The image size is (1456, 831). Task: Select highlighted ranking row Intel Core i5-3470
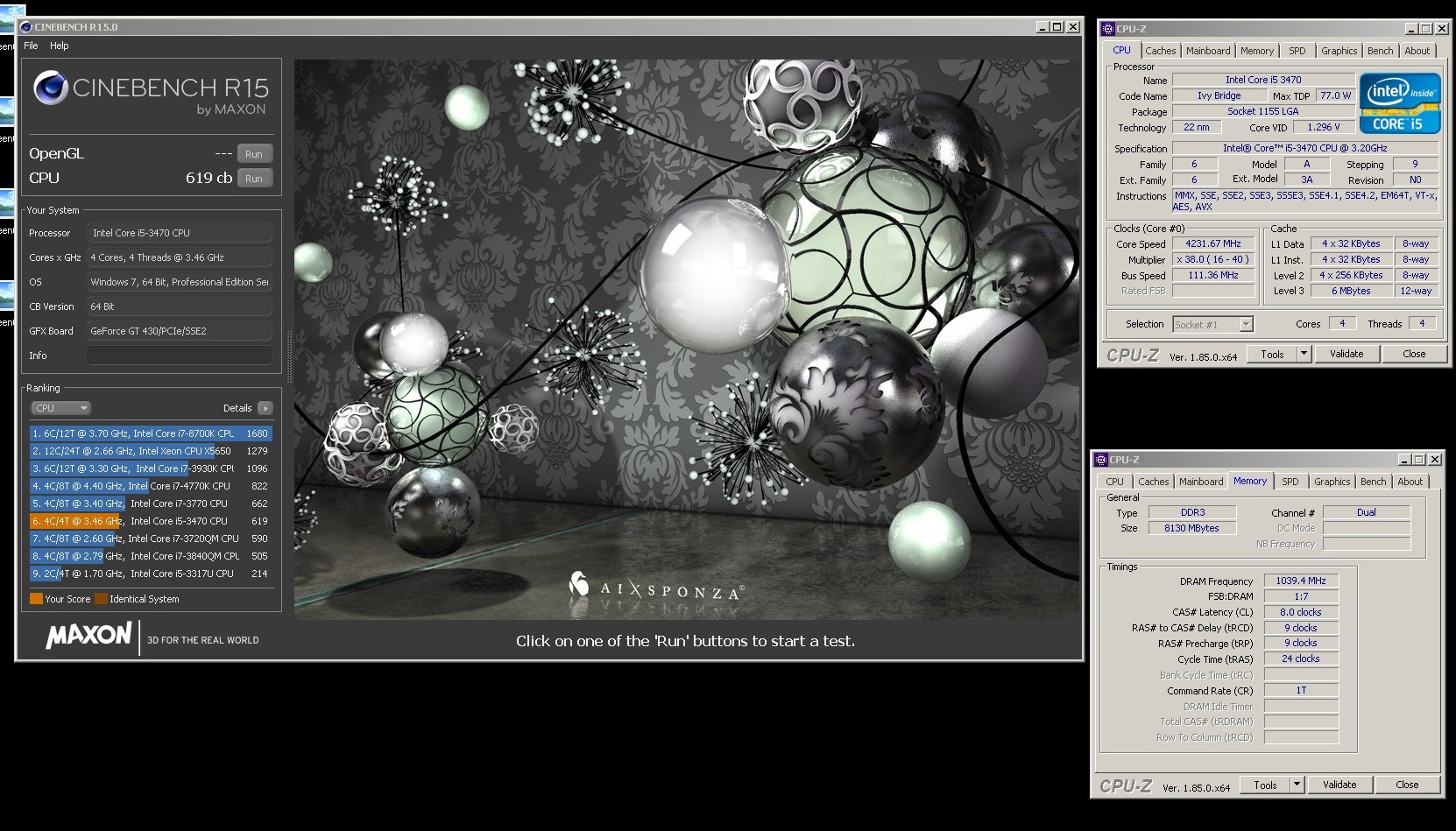[150, 521]
